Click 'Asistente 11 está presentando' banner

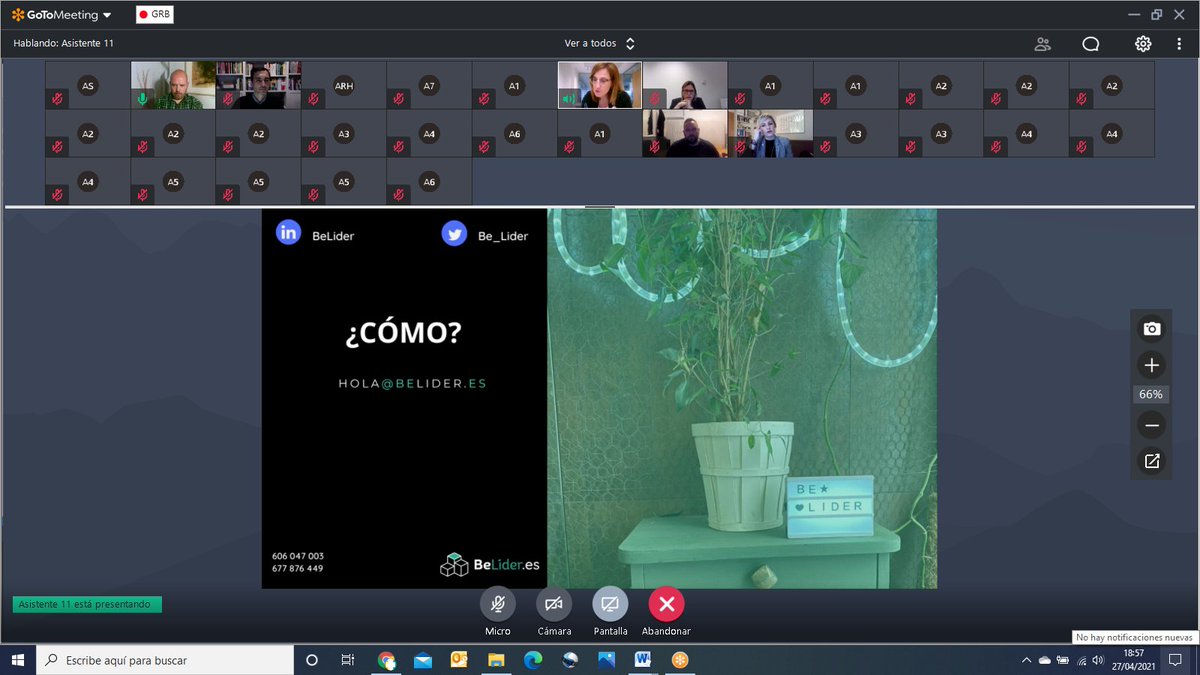87,604
